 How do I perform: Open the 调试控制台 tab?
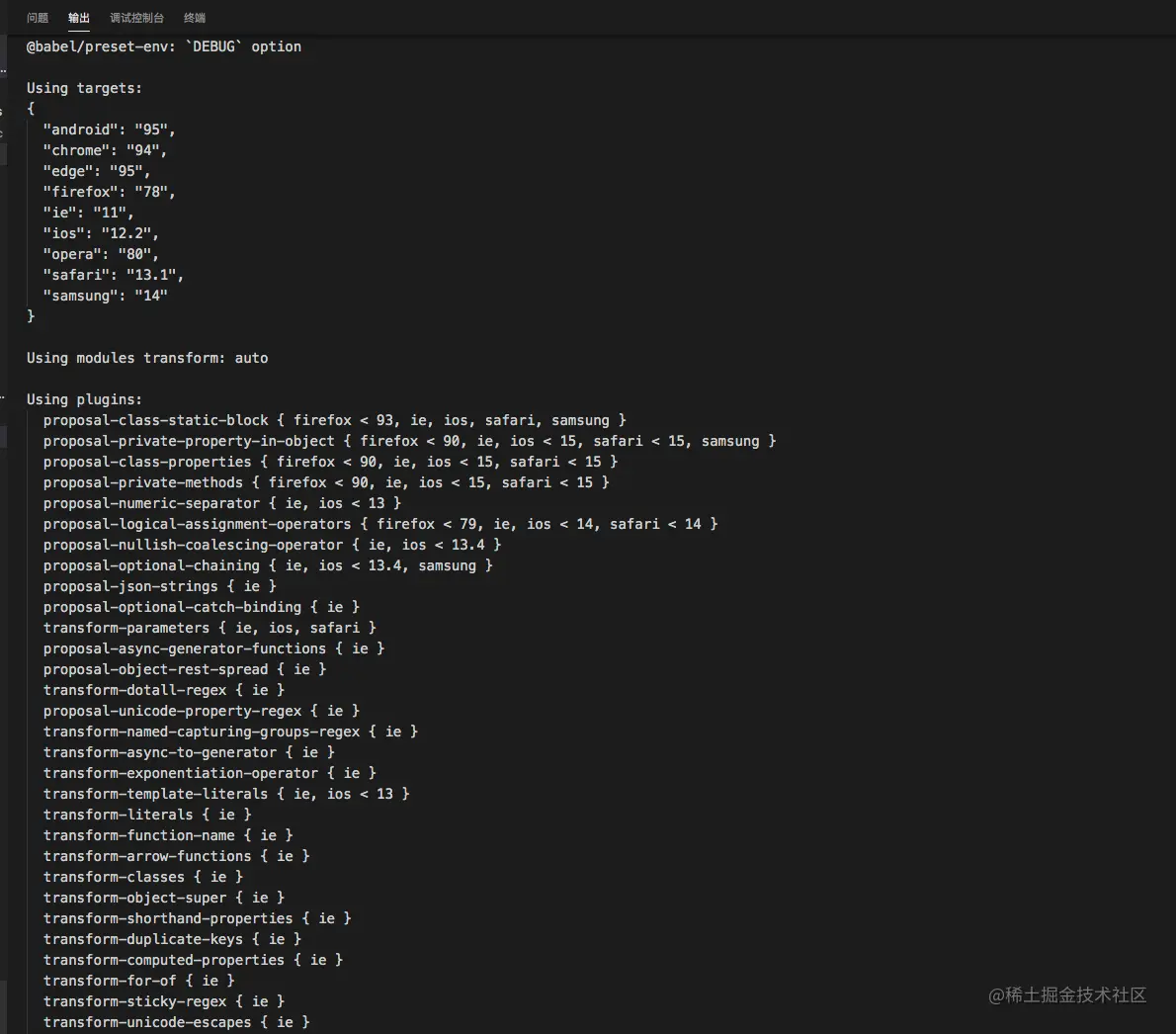pos(136,18)
